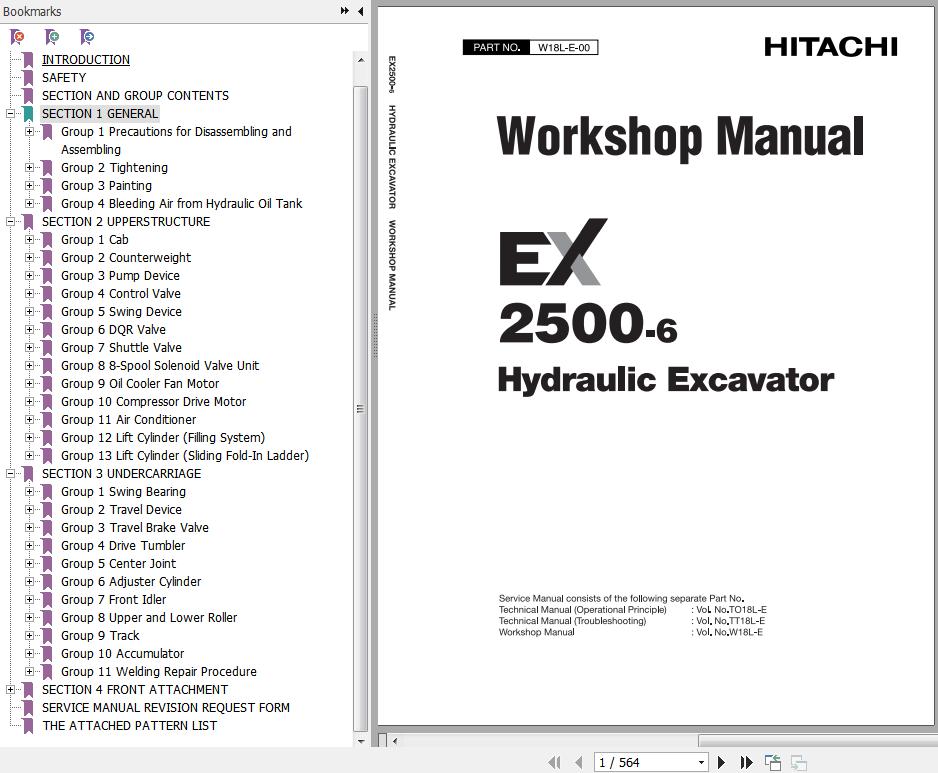The height and width of the screenshot is (773, 938).
Task: Open Group 4 Drive Tumbler bookmark
Action: [x=123, y=545]
